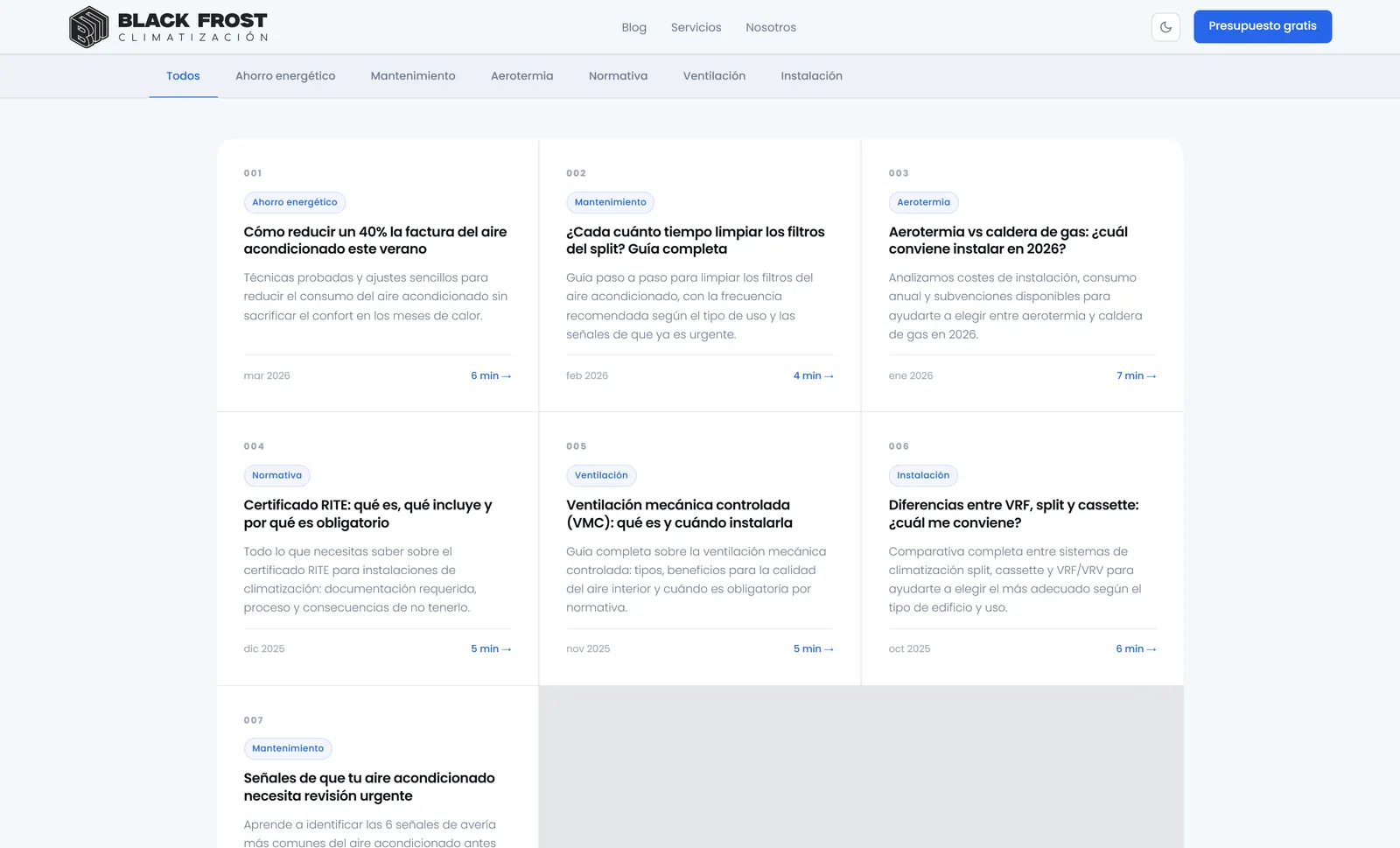Viewport: 1400px width, 848px height.
Task: Click the oct 2025 date text
Action: (x=909, y=648)
